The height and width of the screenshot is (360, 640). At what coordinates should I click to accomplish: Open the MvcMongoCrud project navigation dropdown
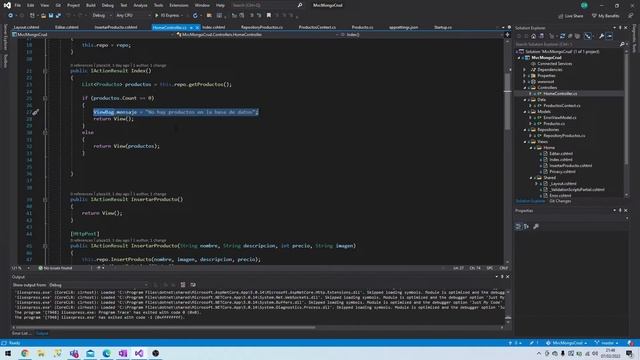click(x=93, y=35)
